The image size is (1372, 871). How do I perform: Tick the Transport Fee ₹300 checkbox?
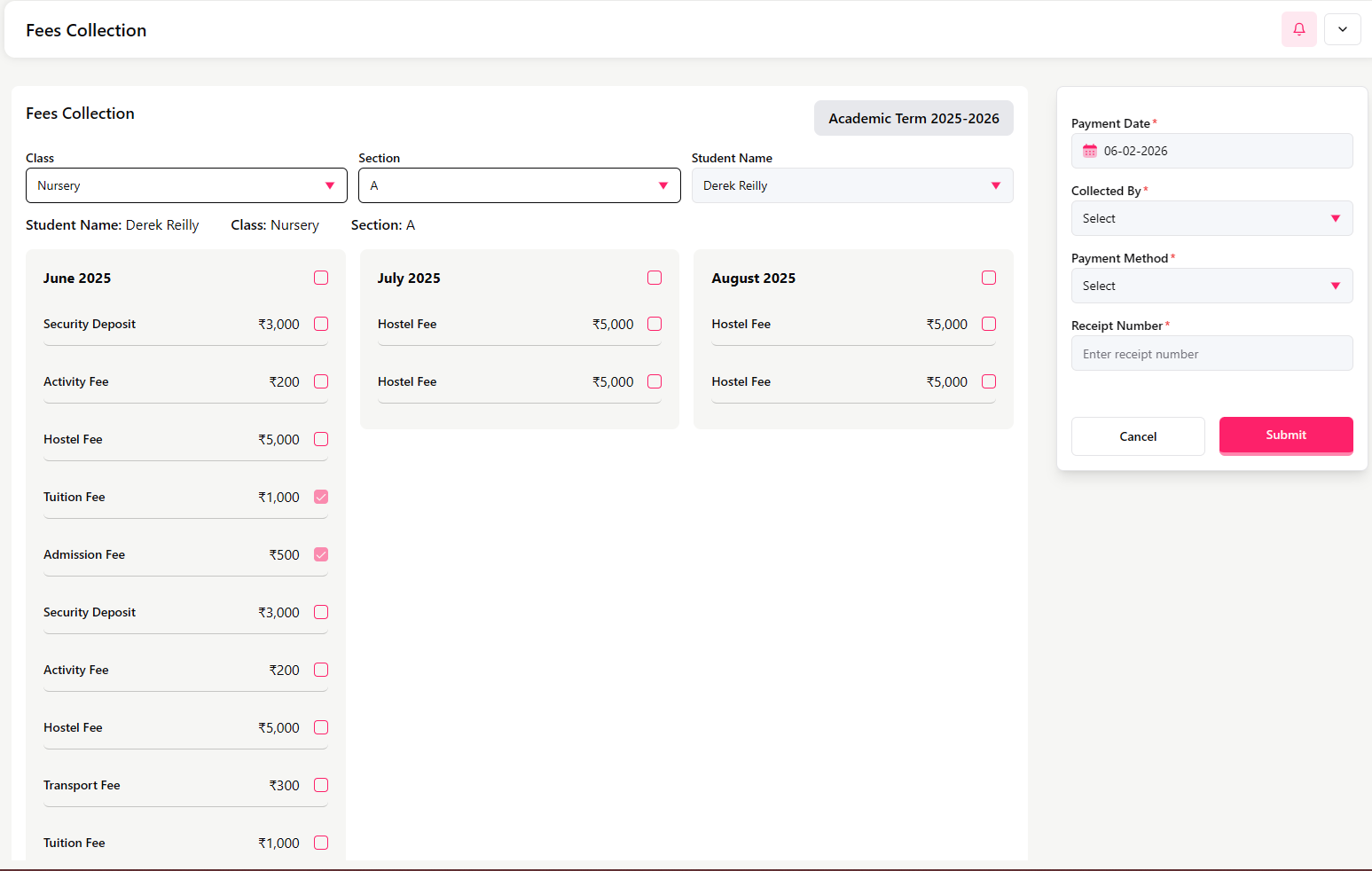coord(321,785)
